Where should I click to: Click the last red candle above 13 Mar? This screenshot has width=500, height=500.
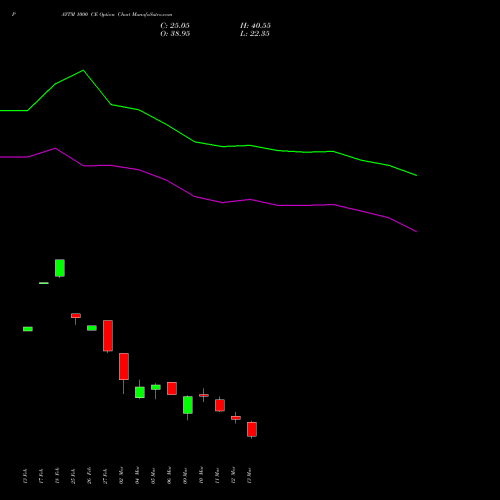[x=252, y=429]
